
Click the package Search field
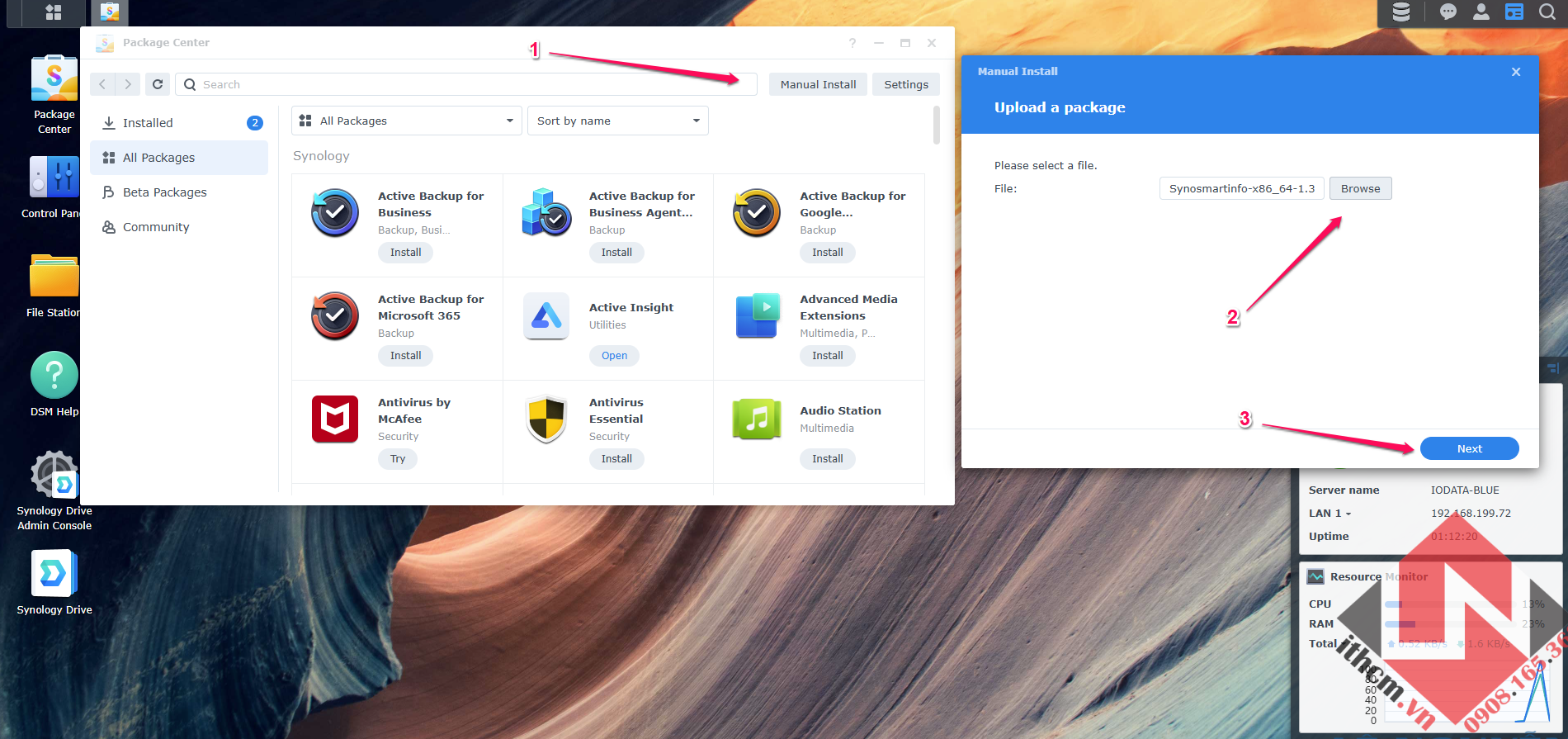tap(466, 84)
